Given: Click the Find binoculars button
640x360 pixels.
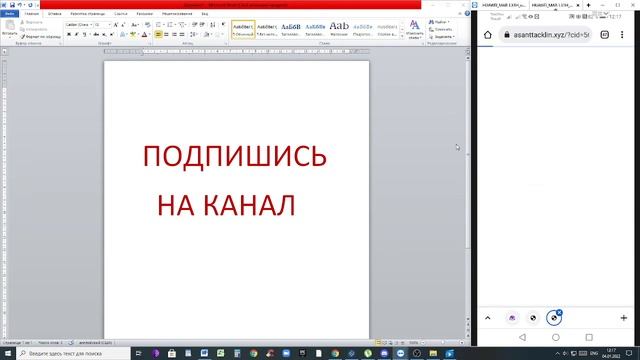Looking at the screenshot, I should point(439,22).
